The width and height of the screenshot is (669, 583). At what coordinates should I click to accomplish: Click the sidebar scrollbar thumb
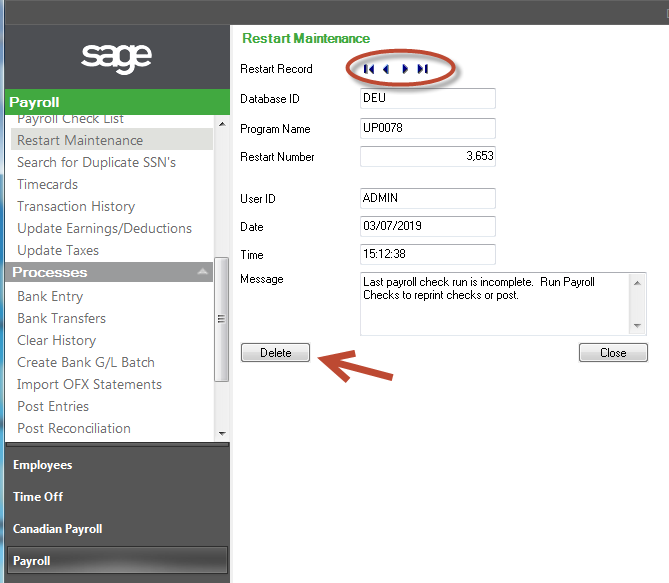(x=221, y=319)
